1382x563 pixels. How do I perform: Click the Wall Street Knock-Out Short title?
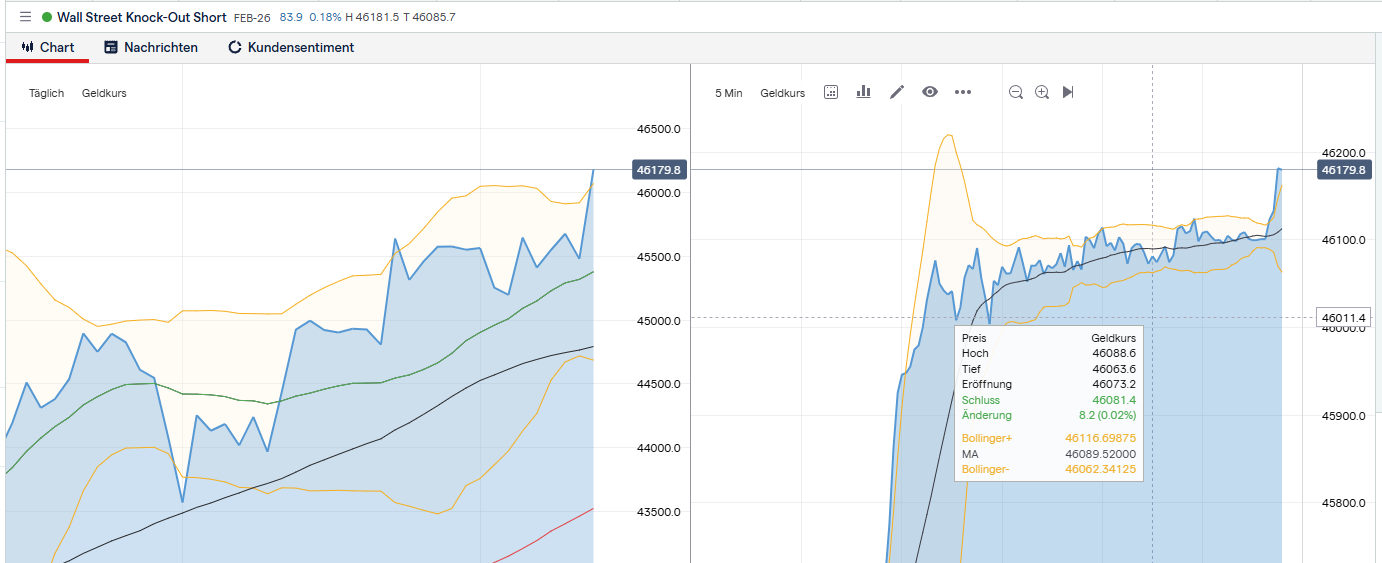point(142,17)
